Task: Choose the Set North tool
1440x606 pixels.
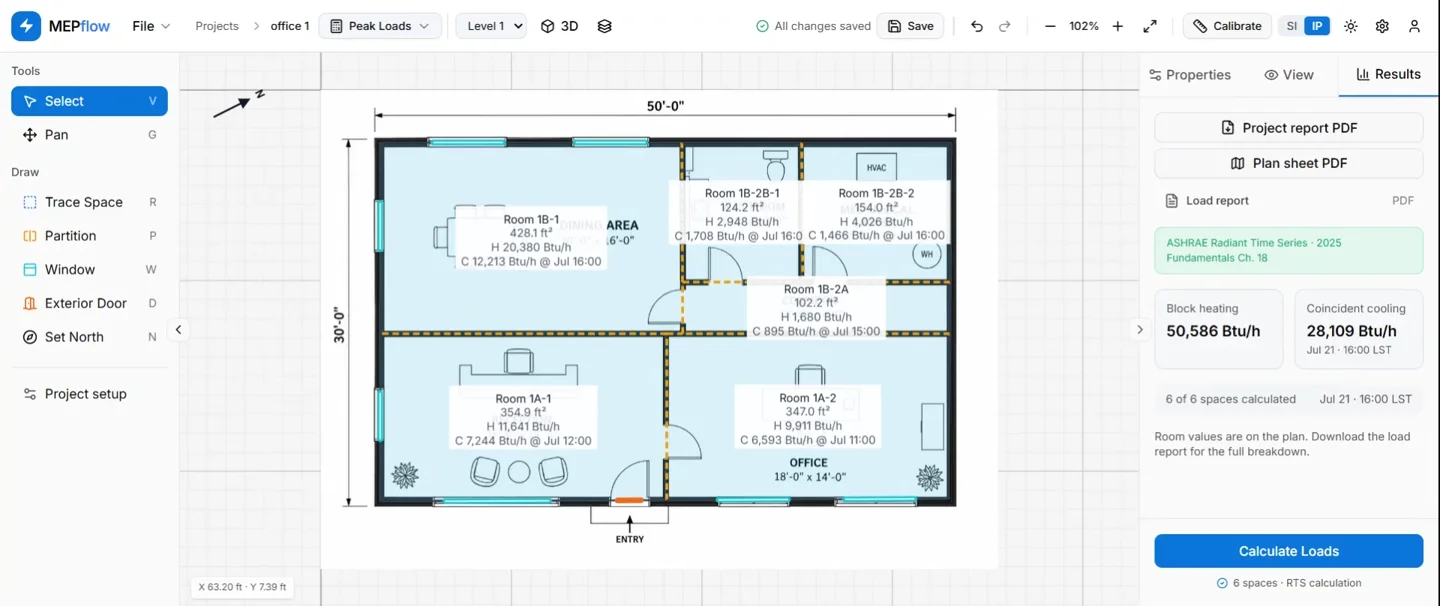Action: (89, 337)
